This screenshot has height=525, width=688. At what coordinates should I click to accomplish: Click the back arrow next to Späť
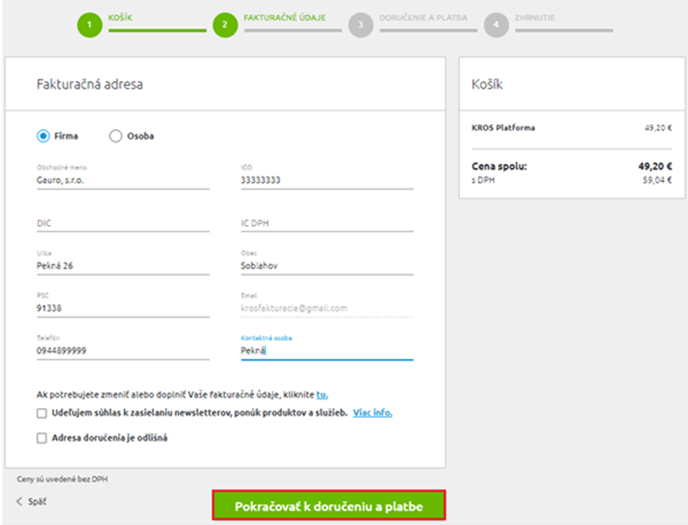(19, 501)
